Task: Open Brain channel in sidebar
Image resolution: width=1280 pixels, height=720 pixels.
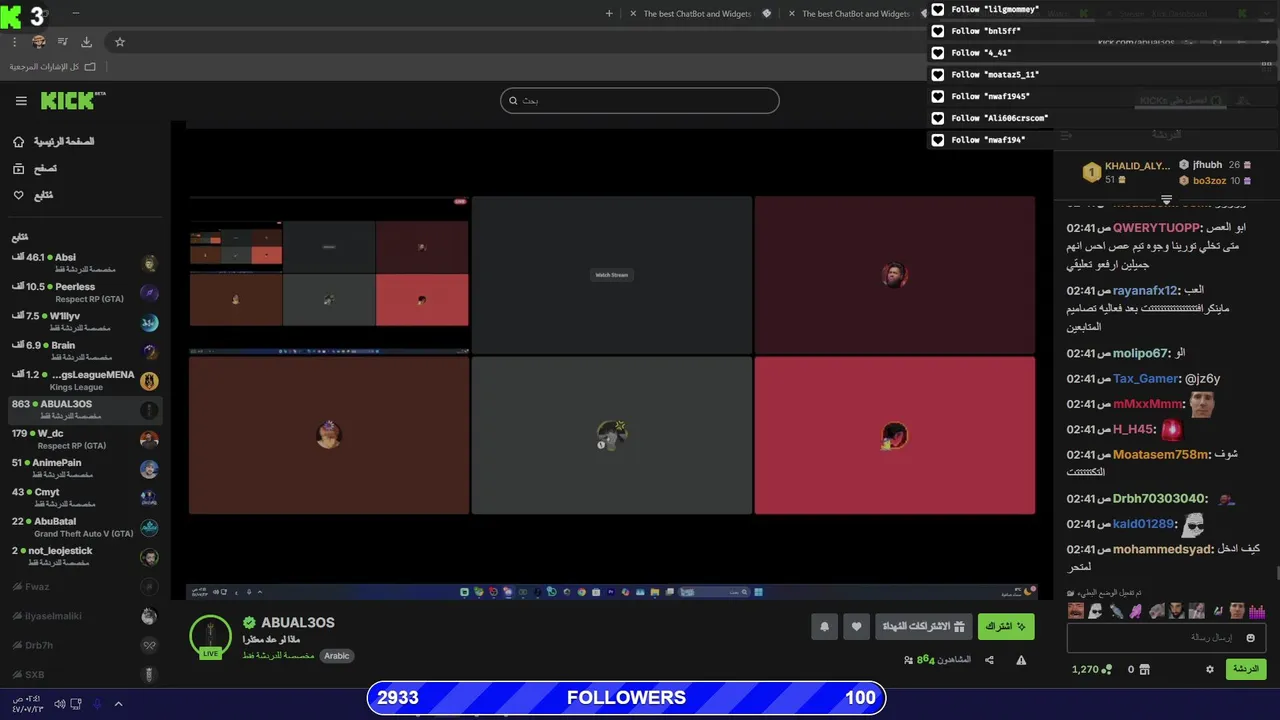Action: pyautogui.click(x=85, y=351)
